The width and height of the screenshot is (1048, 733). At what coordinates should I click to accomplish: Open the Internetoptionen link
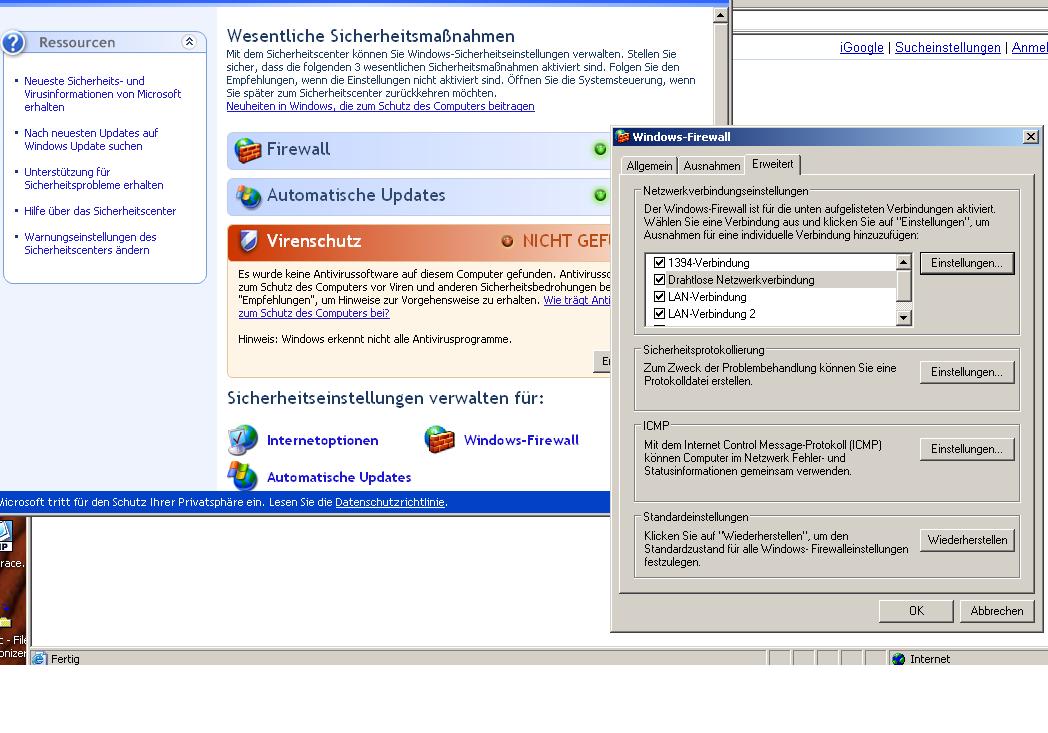323,440
